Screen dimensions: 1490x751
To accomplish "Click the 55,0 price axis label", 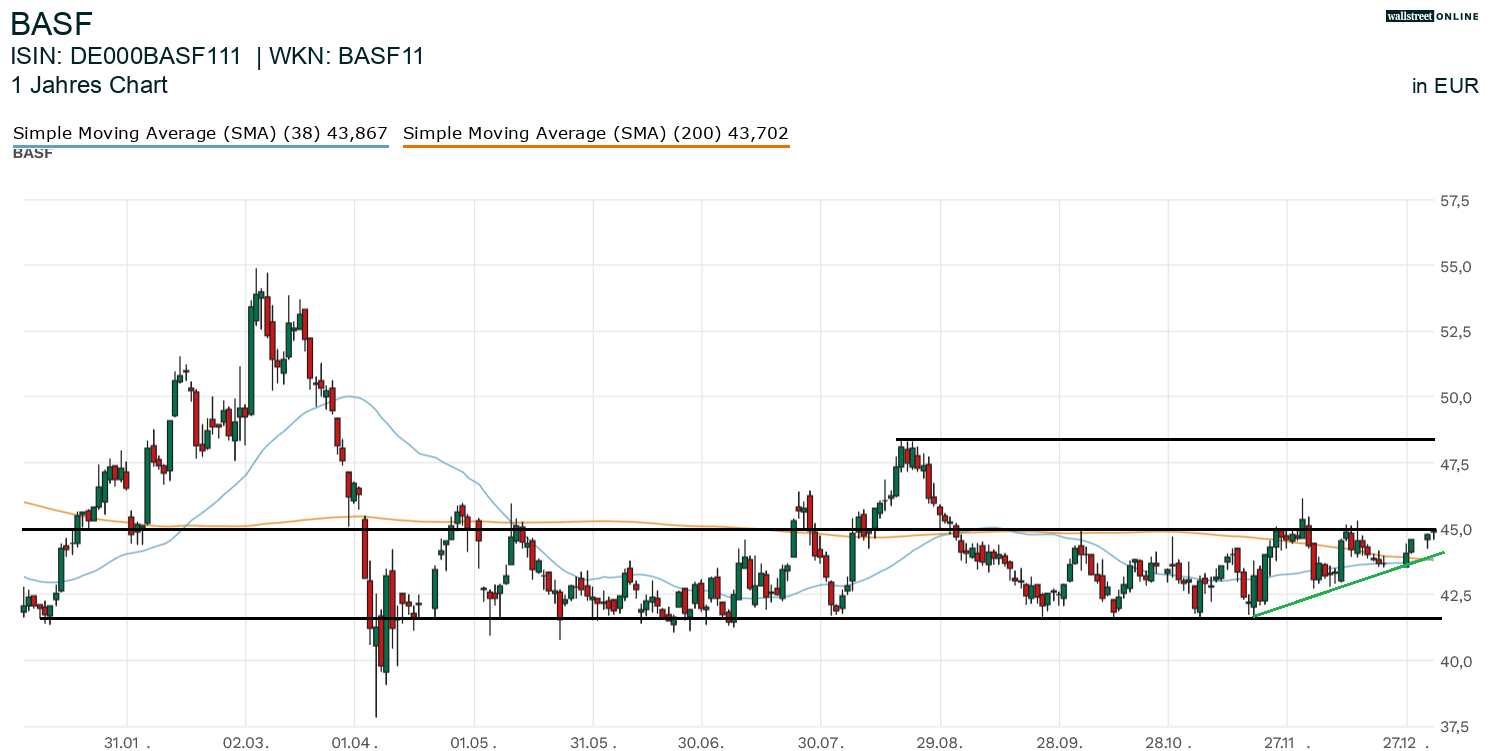I will [x=1454, y=267].
